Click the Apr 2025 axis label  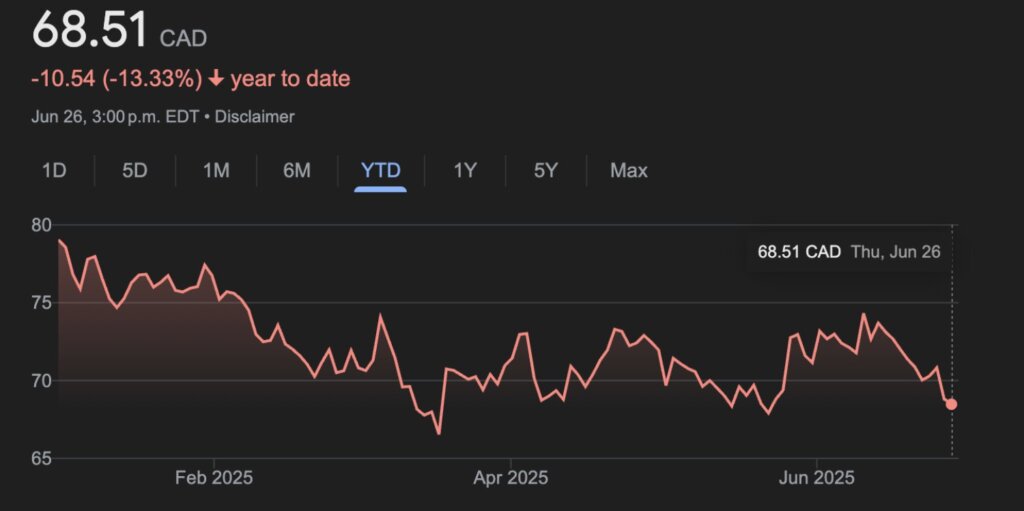point(510,478)
